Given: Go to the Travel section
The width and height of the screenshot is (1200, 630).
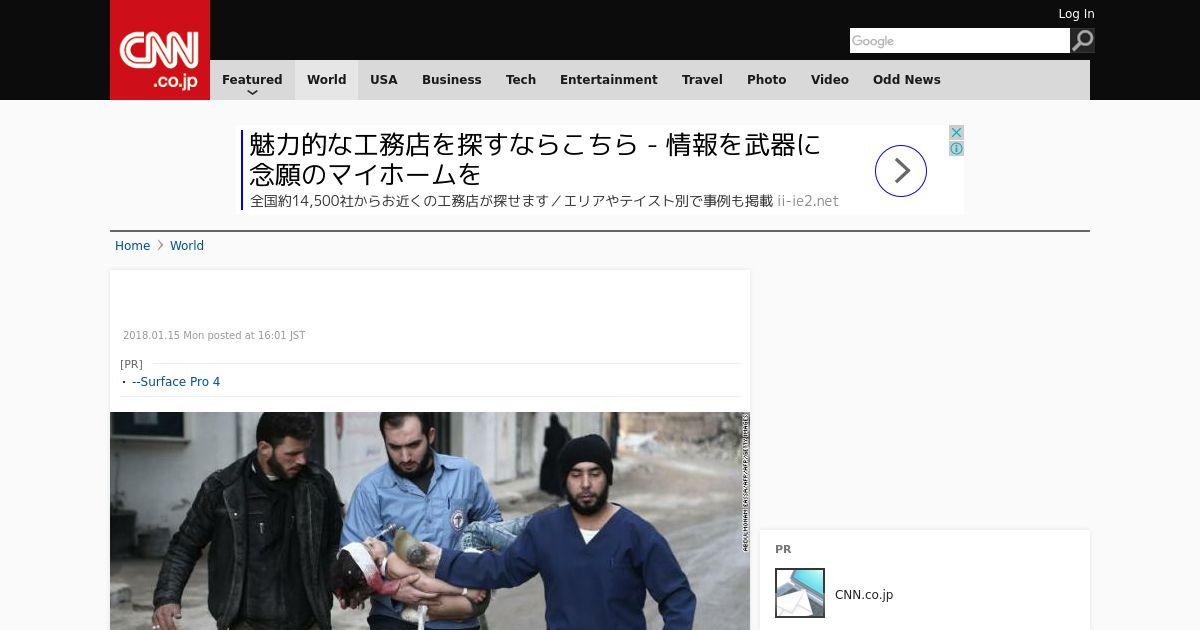Looking at the screenshot, I should (x=702, y=80).
